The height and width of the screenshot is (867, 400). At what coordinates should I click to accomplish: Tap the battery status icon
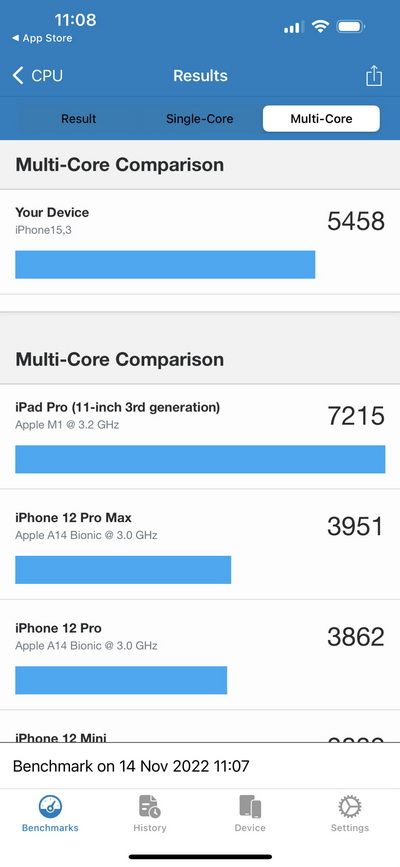tap(350, 26)
